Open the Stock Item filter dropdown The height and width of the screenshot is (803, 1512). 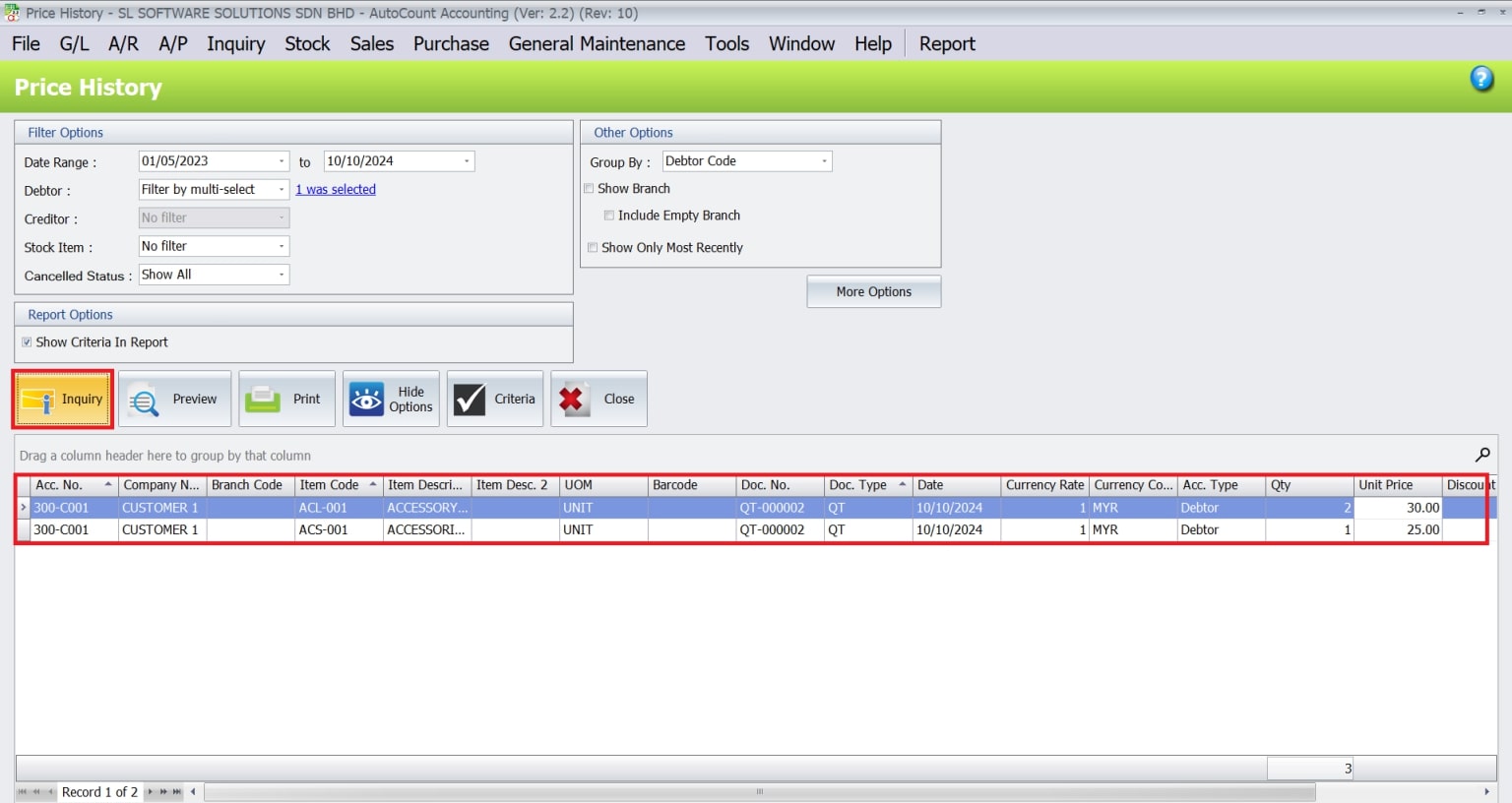[x=282, y=246]
